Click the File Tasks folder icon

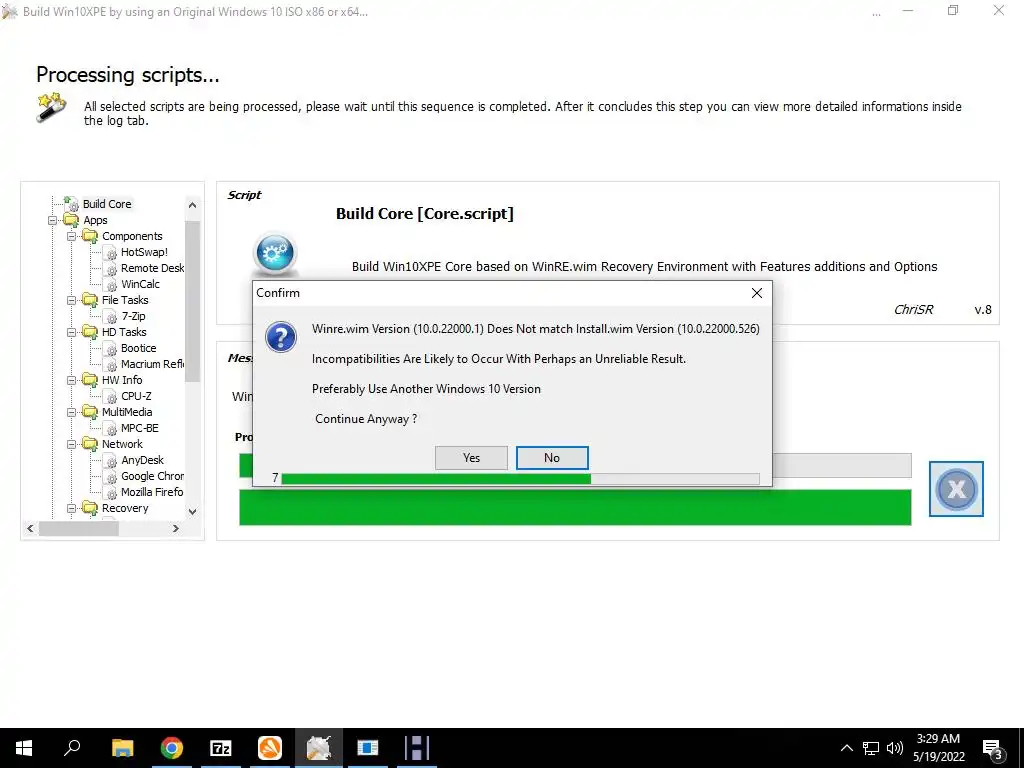coord(90,300)
